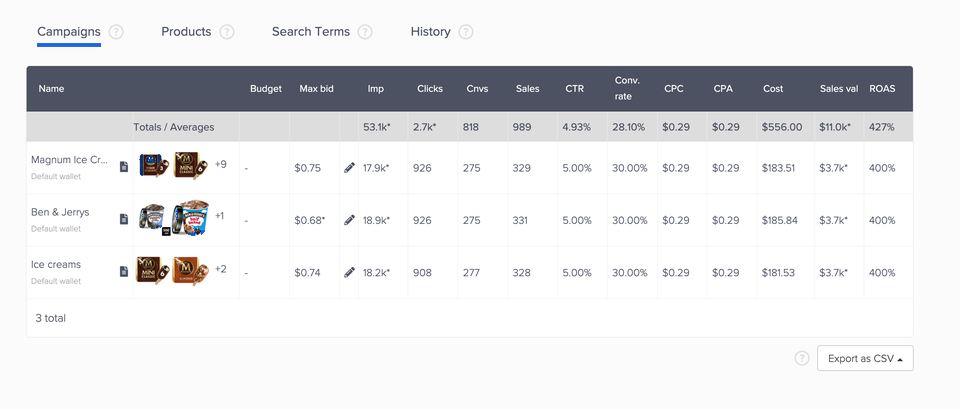Open the Ben & Jerrys campaign name

[60, 212]
